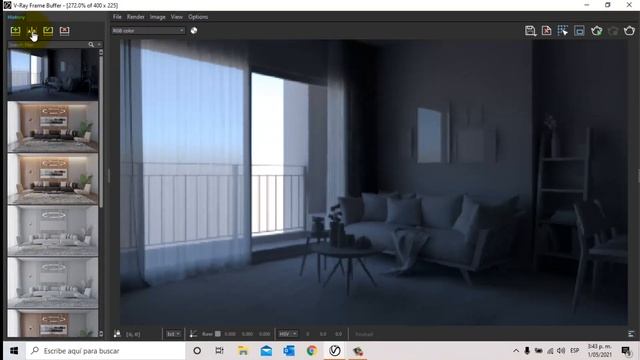Open the 1x1 sample size dropdown
The width and height of the screenshot is (640, 360).
173,334
